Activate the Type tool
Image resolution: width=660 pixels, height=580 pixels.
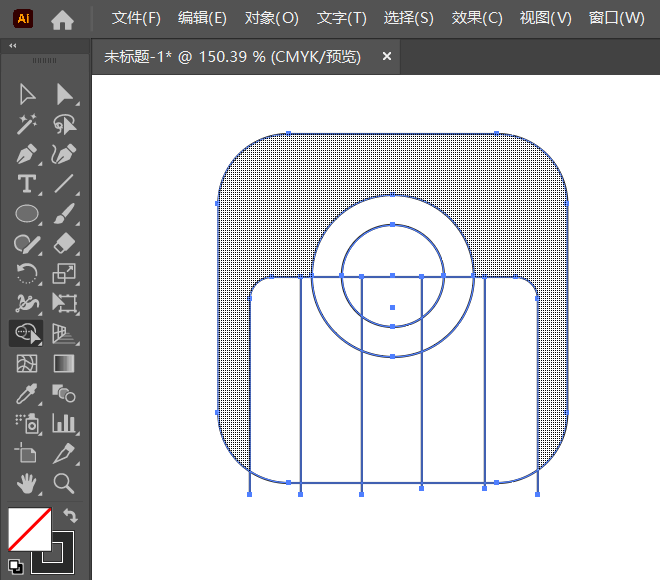pos(27,184)
